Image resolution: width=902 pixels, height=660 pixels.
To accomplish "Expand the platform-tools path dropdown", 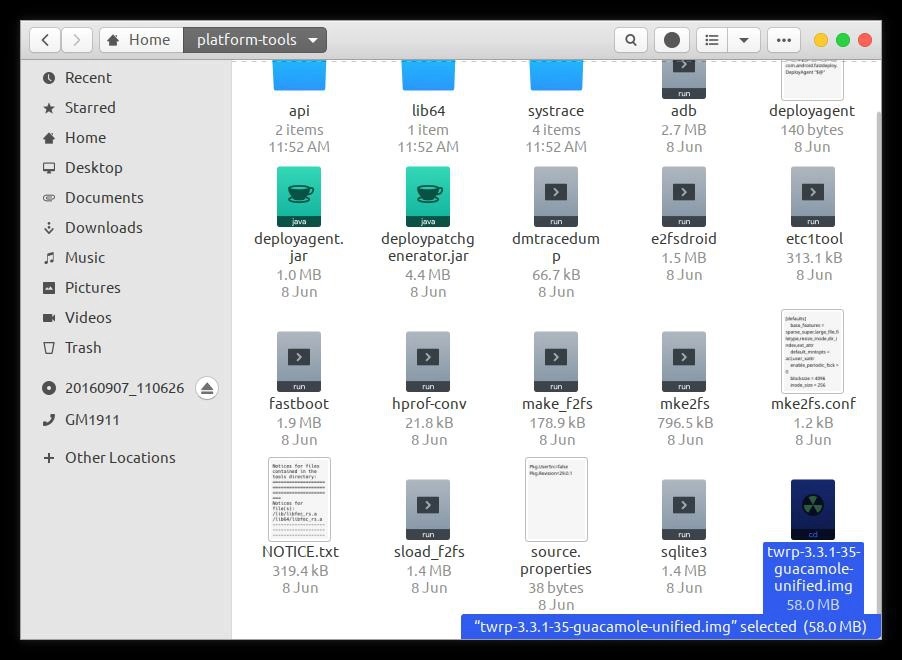I will pyautogui.click(x=313, y=40).
